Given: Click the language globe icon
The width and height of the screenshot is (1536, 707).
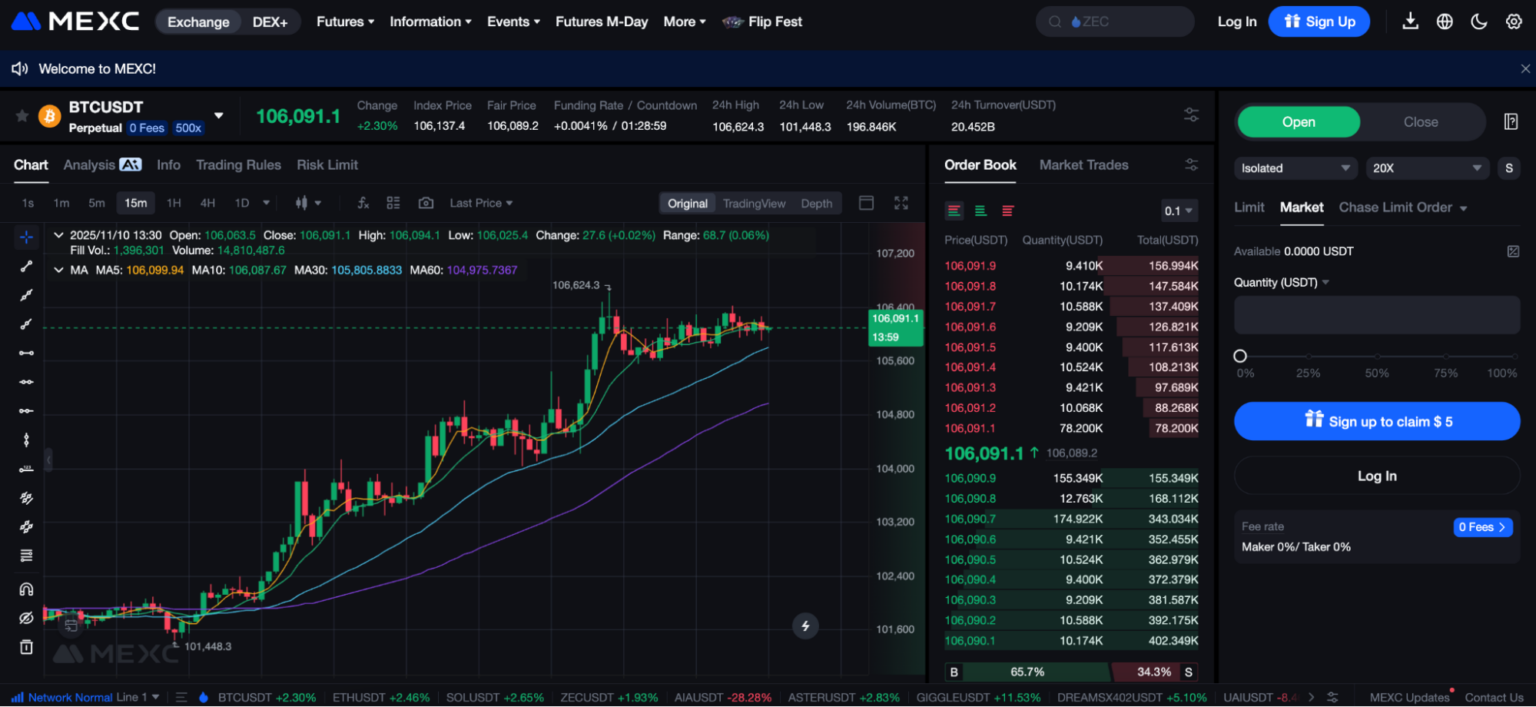Looking at the screenshot, I should 1444,21.
